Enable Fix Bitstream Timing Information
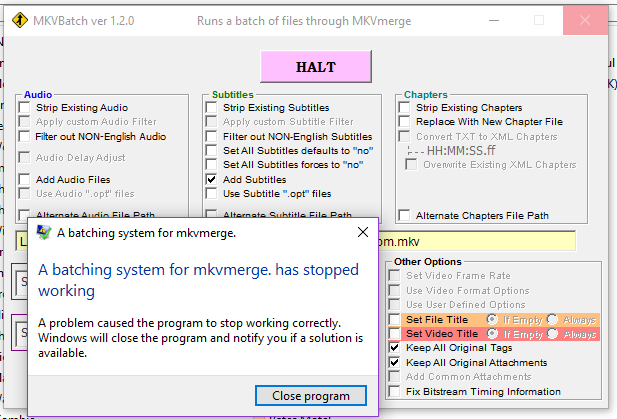The image size is (617, 419). [394, 391]
